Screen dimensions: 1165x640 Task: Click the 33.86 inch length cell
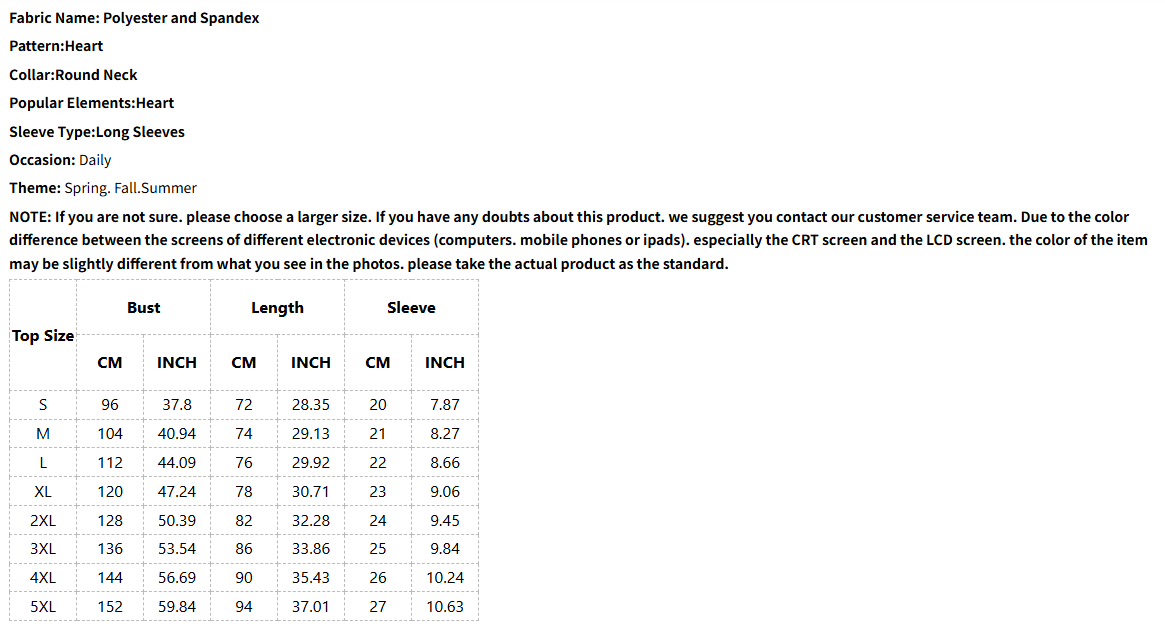(x=311, y=549)
